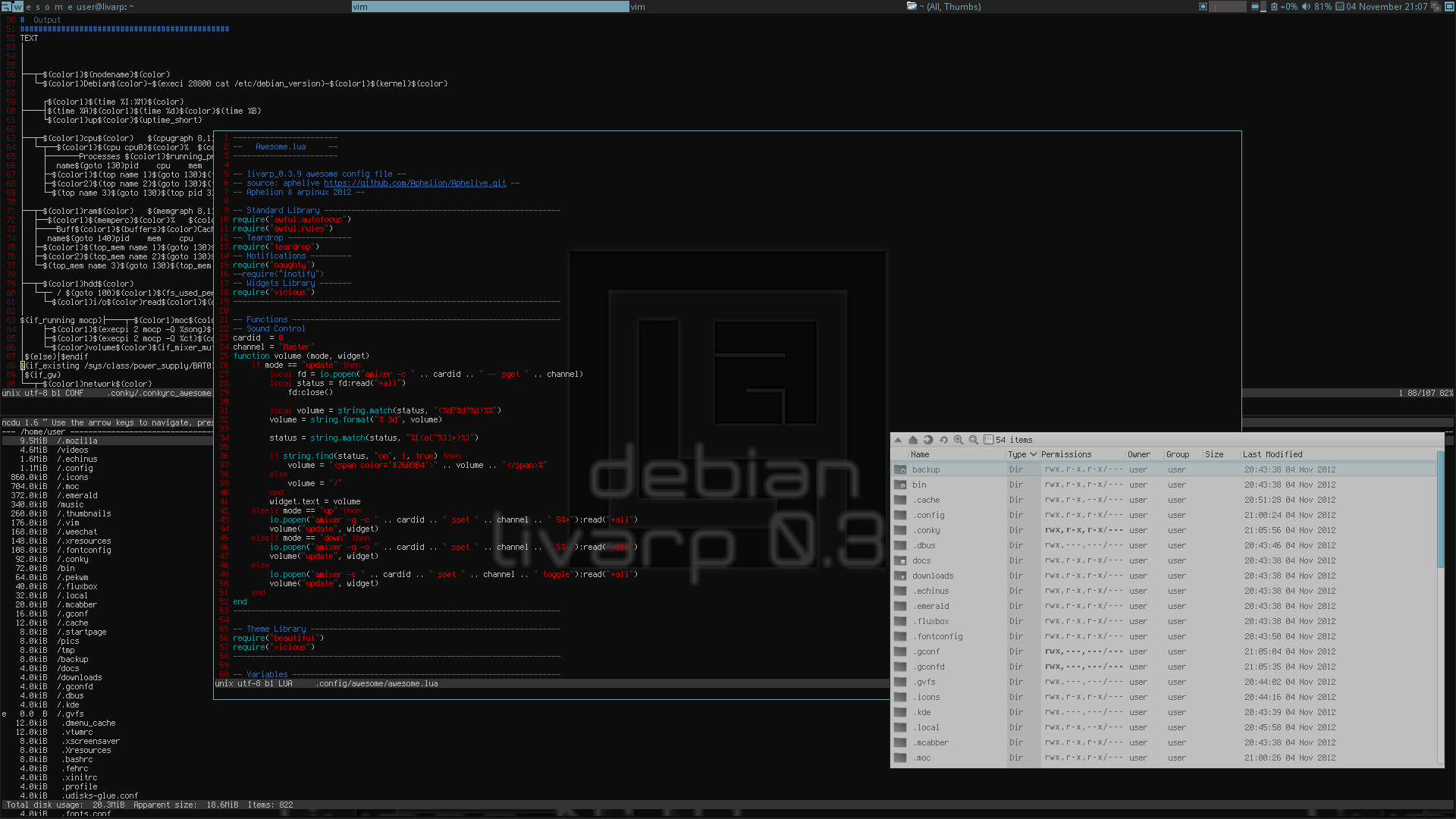1456x819 pixels.
Task: Click the awesome.lua vim status line filename
Action: click(x=377, y=683)
